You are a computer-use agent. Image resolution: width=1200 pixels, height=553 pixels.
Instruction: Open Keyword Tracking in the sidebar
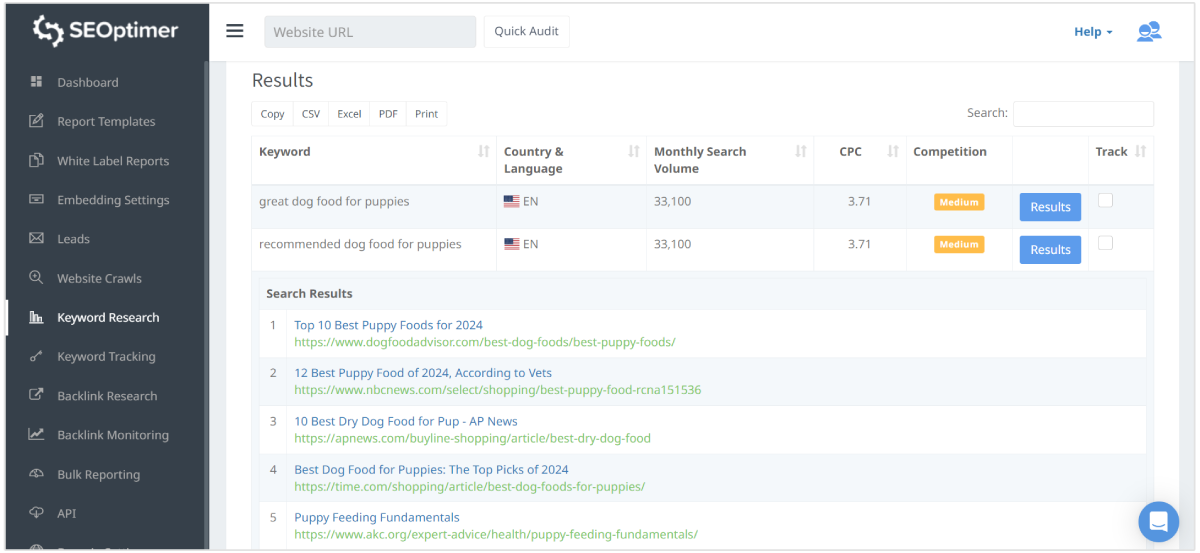[x=106, y=357]
